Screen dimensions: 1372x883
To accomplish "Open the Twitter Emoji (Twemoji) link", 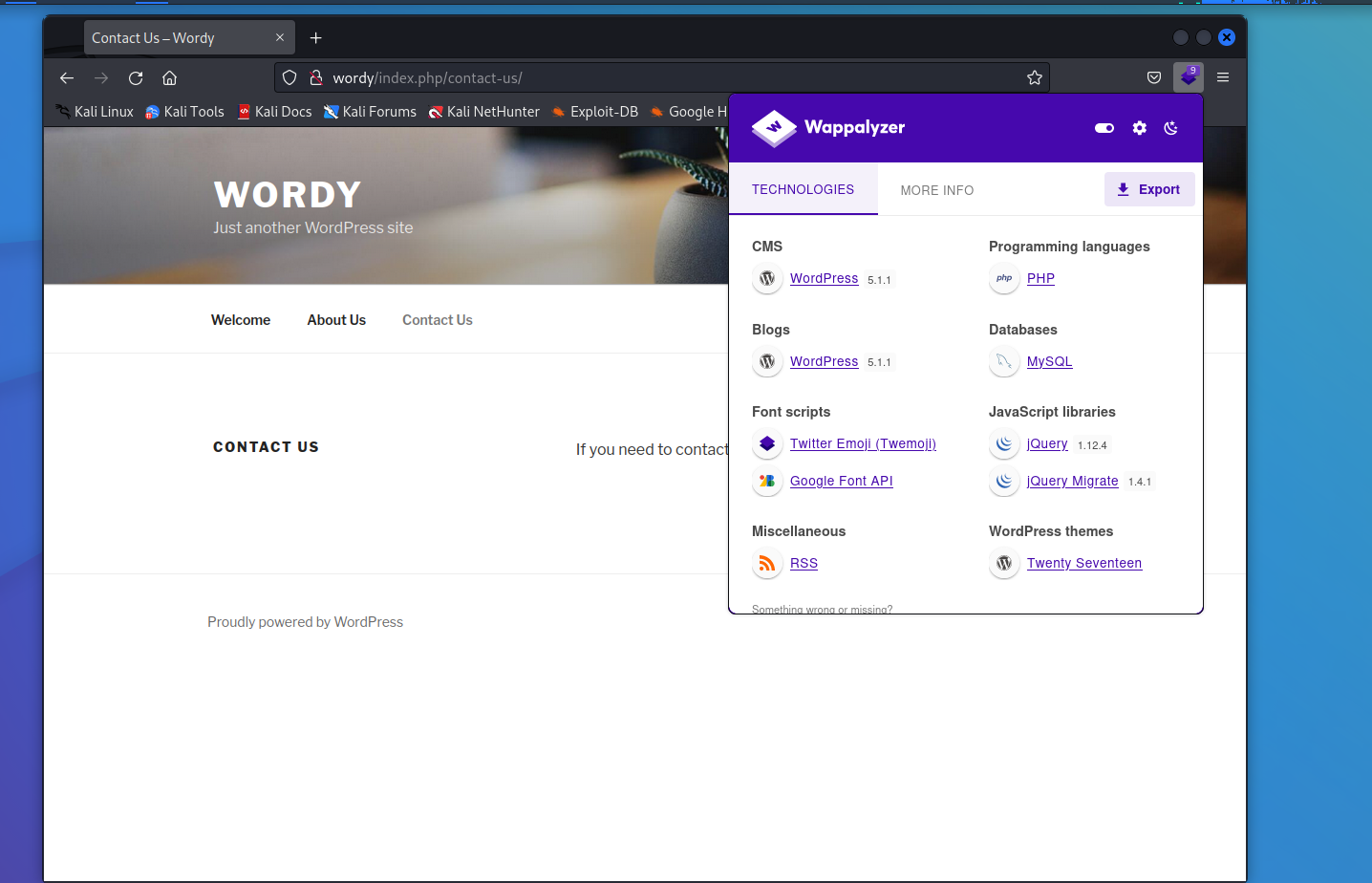I will pos(863,443).
